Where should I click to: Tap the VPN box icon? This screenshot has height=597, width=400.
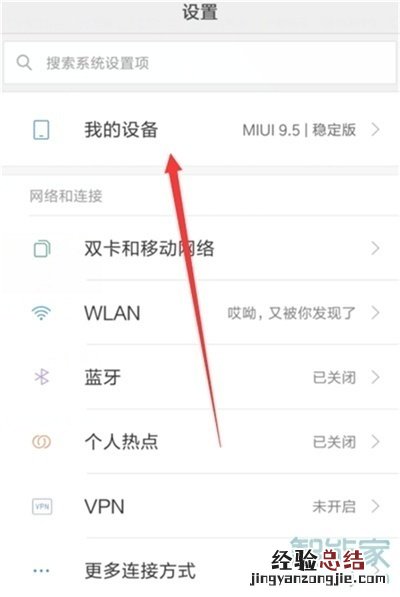(41, 506)
